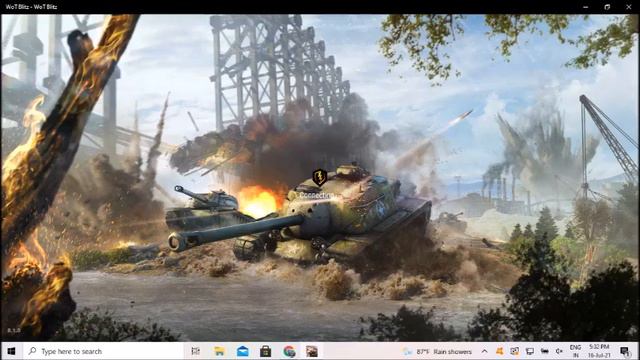This screenshot has height=360, width=640.
Task: Click the 8.1.0 version number text
Action: [x=13, y=330]
